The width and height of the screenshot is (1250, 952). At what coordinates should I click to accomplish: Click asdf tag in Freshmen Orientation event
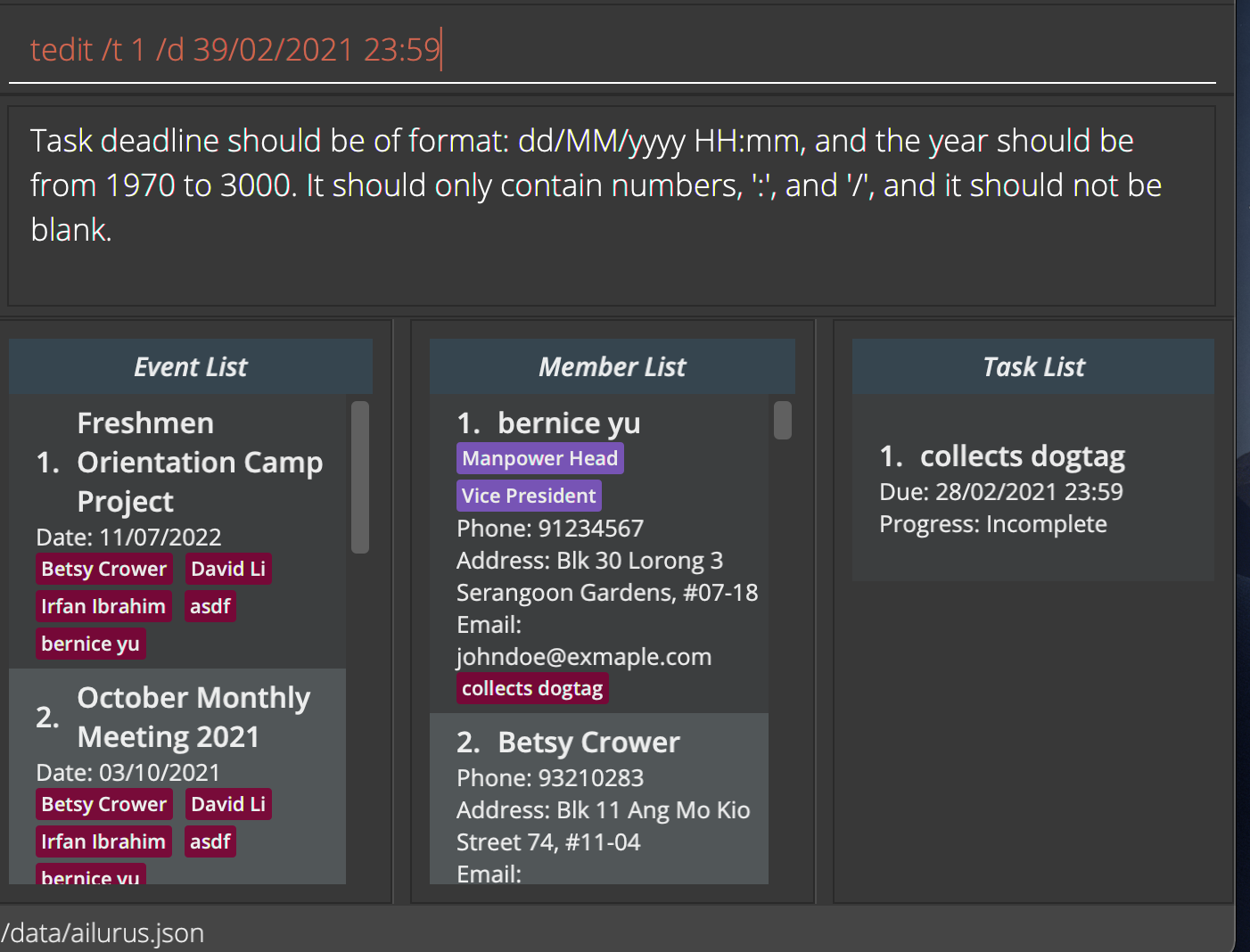[x=210, y=606]
